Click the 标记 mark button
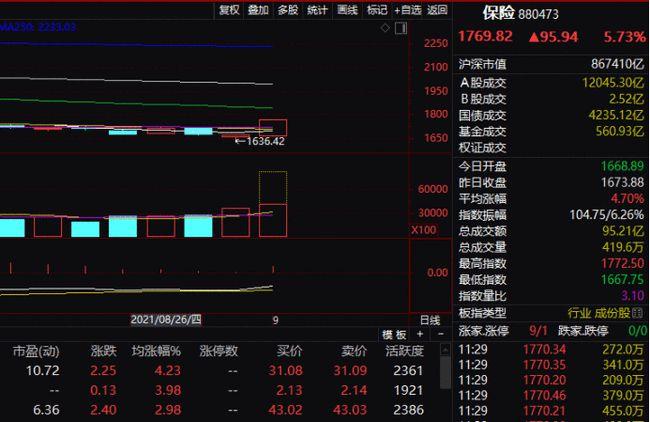The width and height of the screenshot is (650, 422). pos(377,10)
